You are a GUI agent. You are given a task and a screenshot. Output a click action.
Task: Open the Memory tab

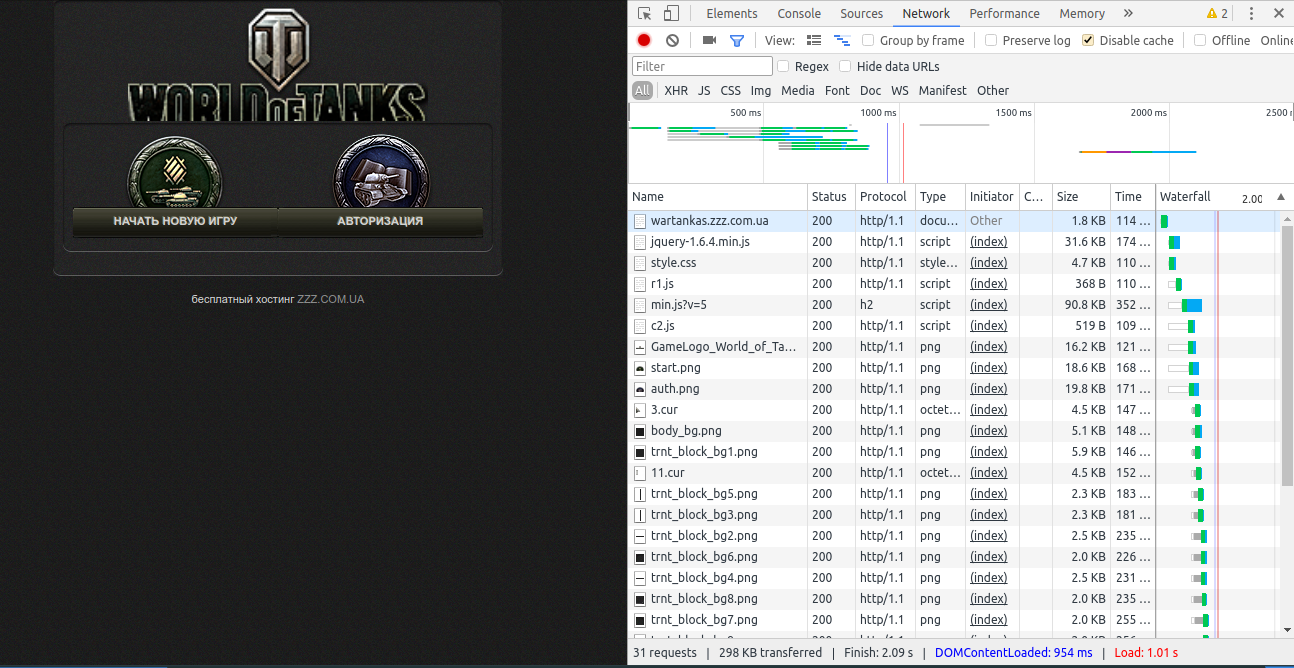pos(1082,13)
